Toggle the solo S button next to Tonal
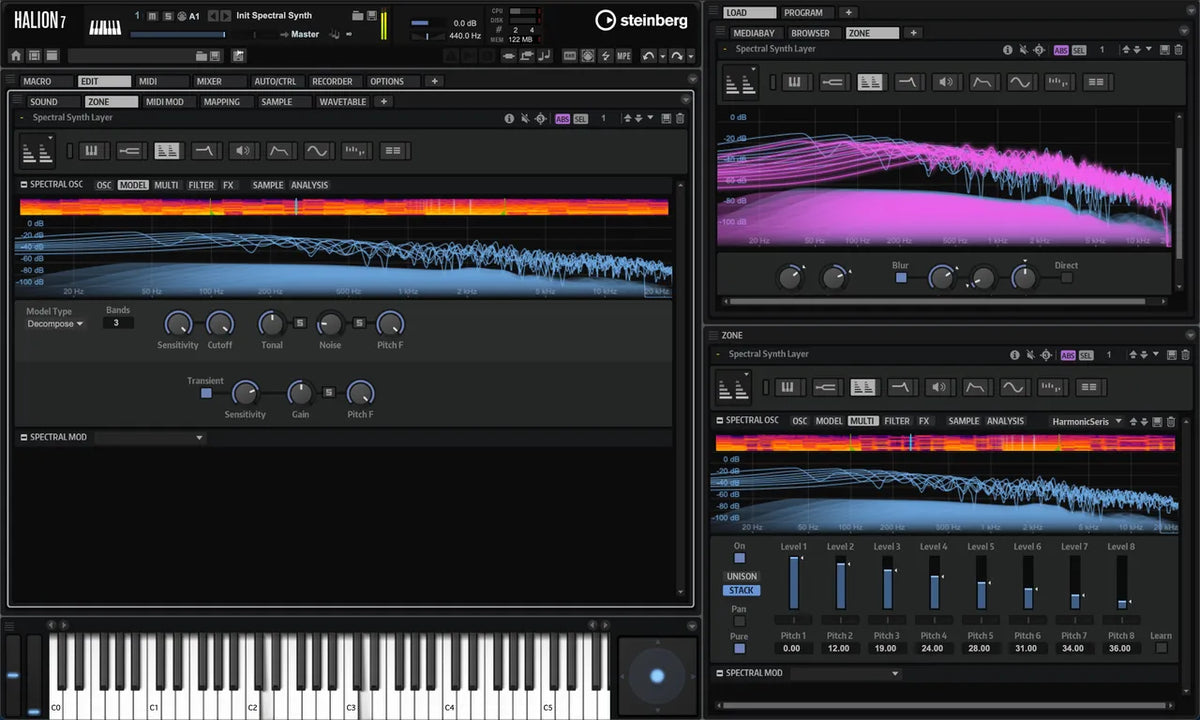1200x720 pixels. pyautogui.click(x=299, y=322)
